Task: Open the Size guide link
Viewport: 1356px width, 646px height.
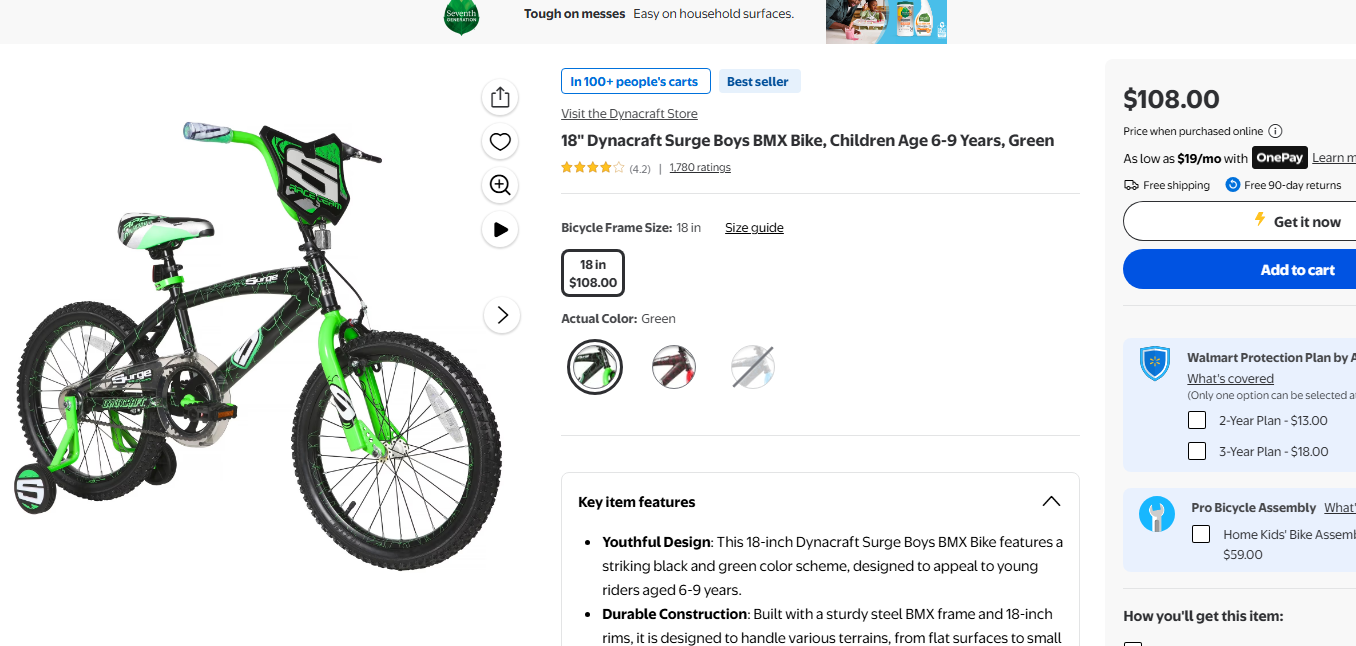Action: pos(754,228)
